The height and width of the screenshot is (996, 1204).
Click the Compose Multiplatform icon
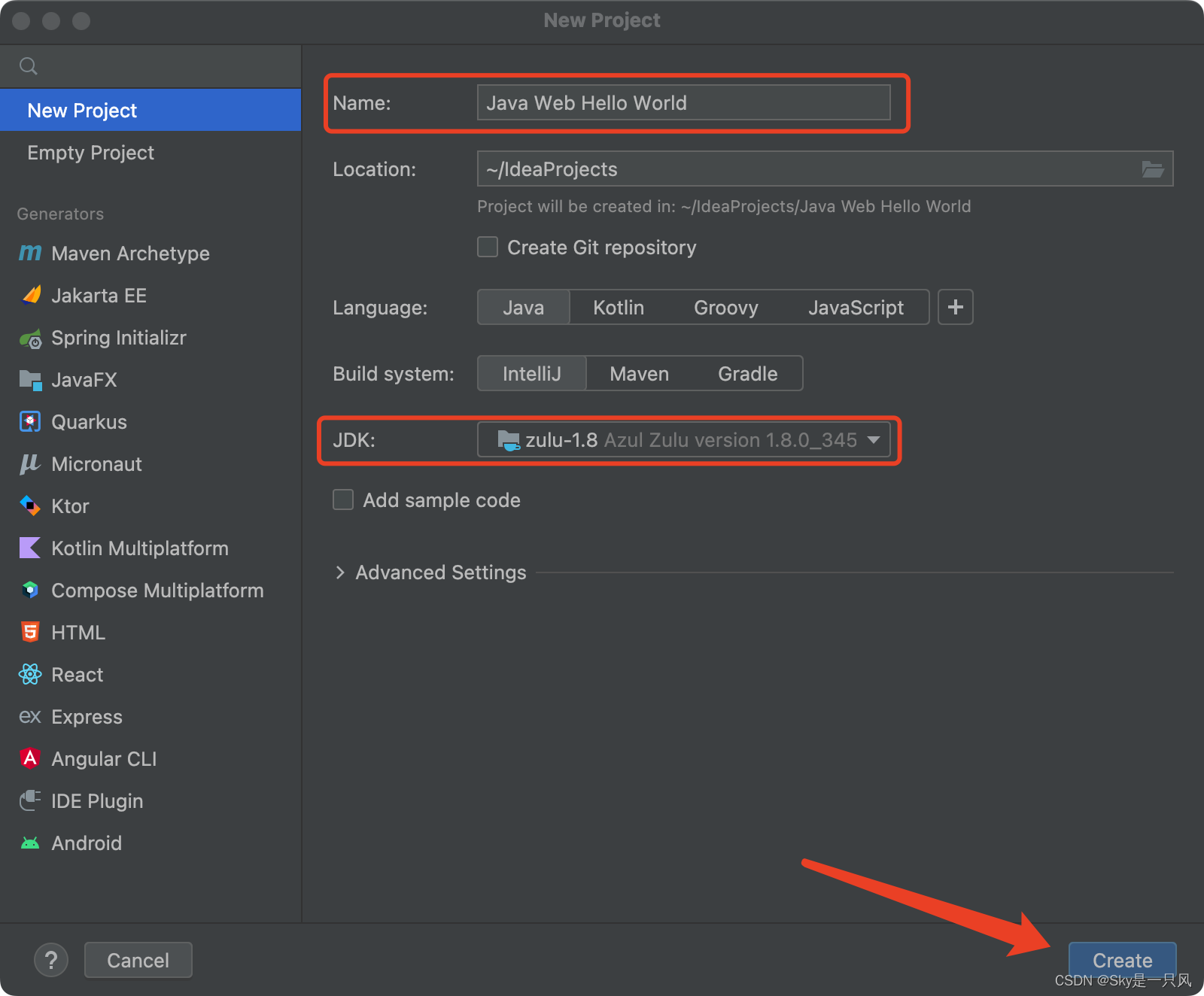[x=30, y=590]
